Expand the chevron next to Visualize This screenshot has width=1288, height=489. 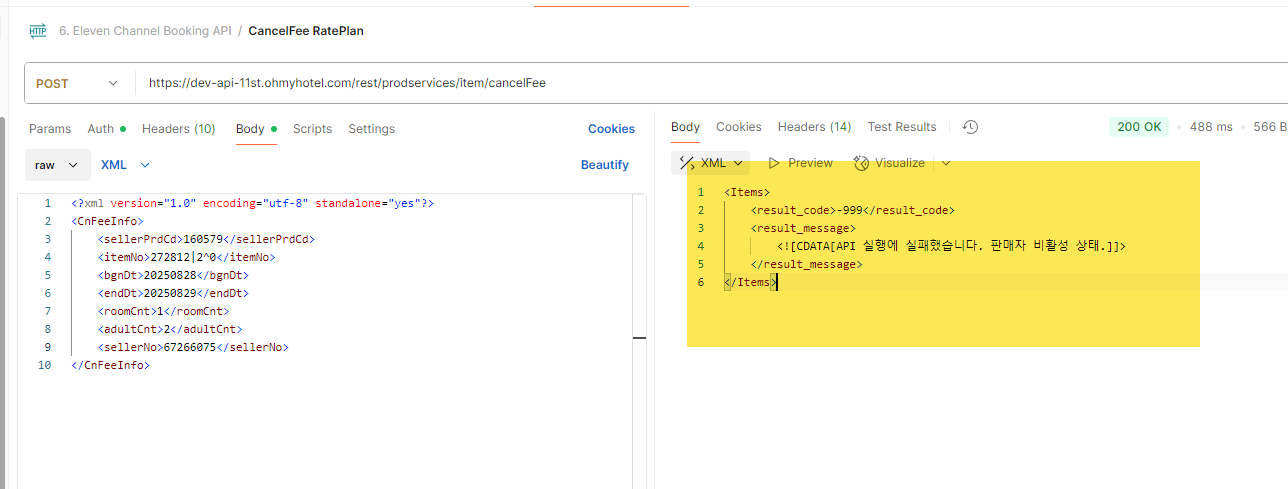[946, 163]
